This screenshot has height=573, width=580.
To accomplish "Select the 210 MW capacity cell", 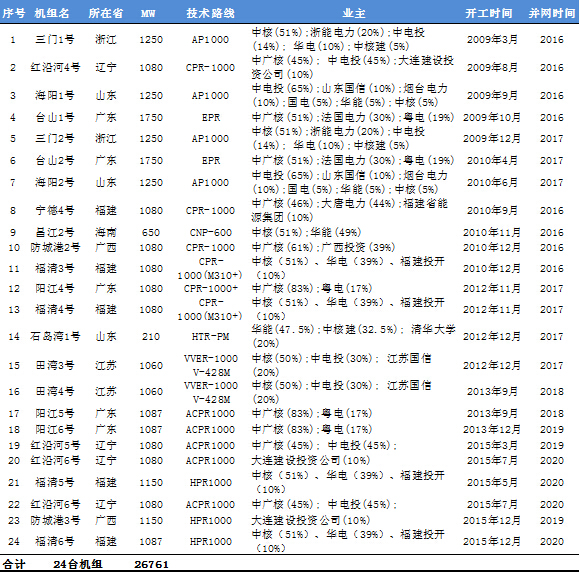I will coord(151,337).
